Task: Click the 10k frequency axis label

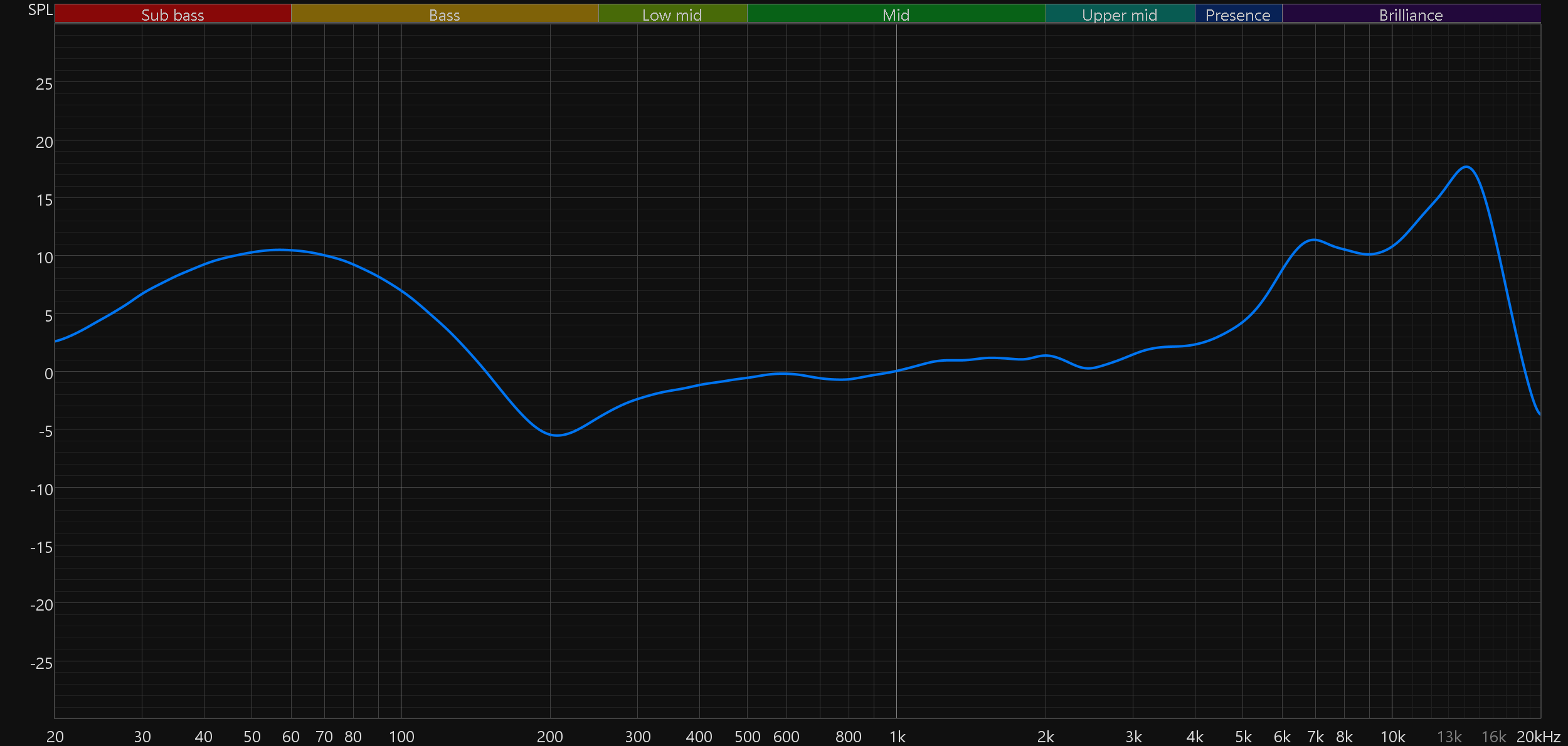Action: pyautogui.click(x=1392, y=737)
